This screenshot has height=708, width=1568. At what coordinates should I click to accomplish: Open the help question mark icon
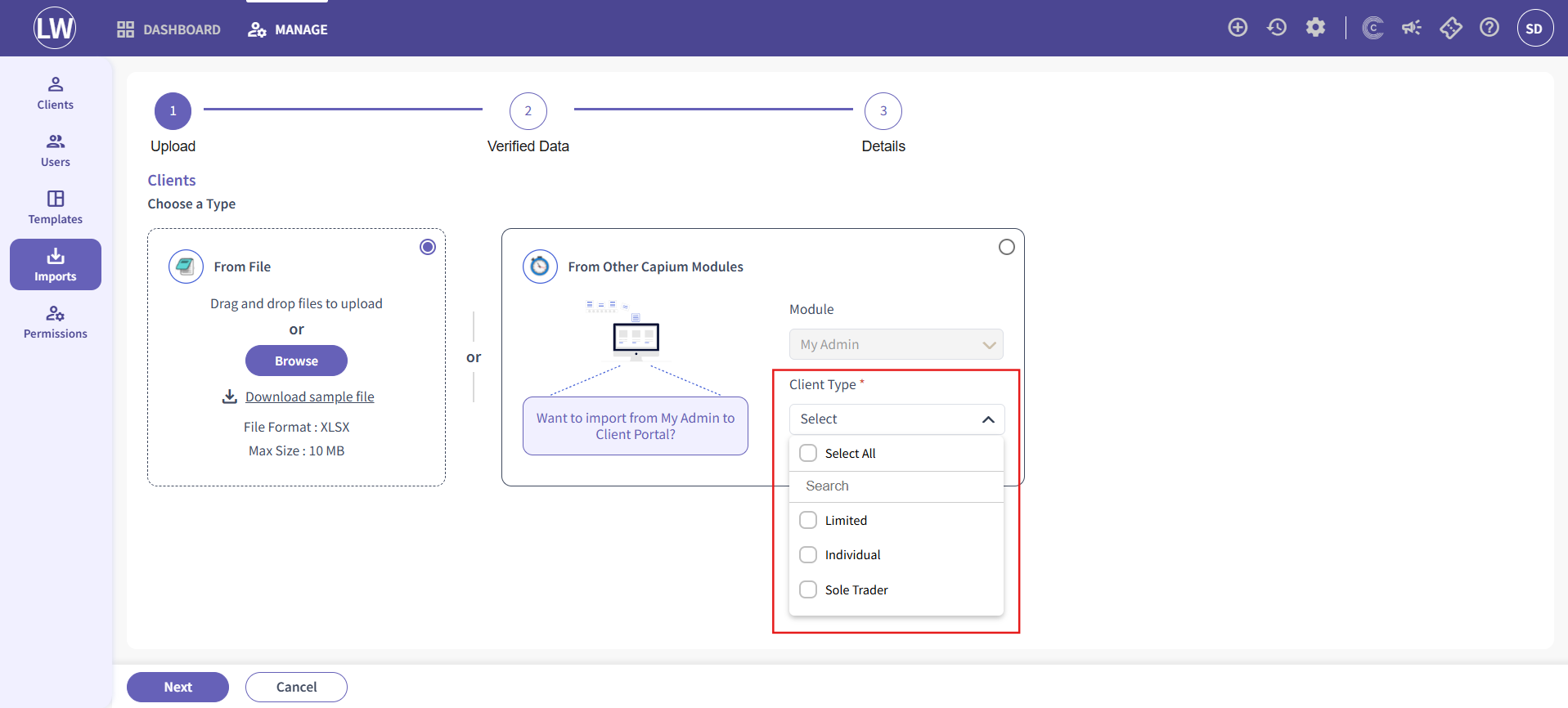coord(1489,28)
